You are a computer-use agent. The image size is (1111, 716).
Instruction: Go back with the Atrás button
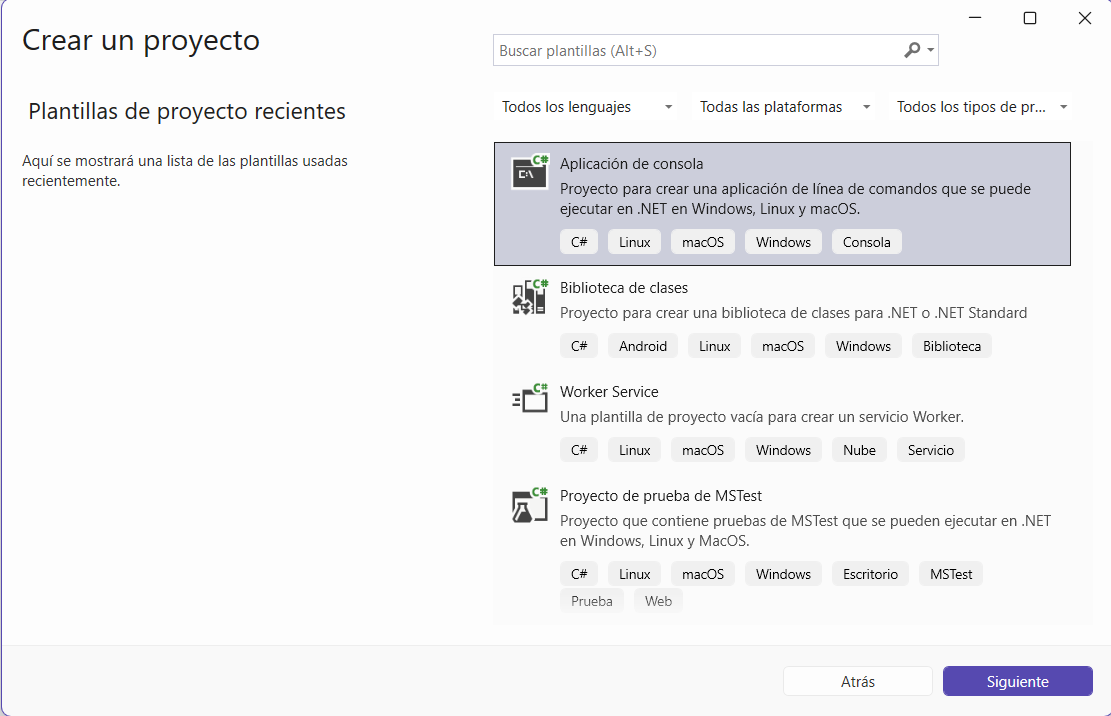[857, 681]
